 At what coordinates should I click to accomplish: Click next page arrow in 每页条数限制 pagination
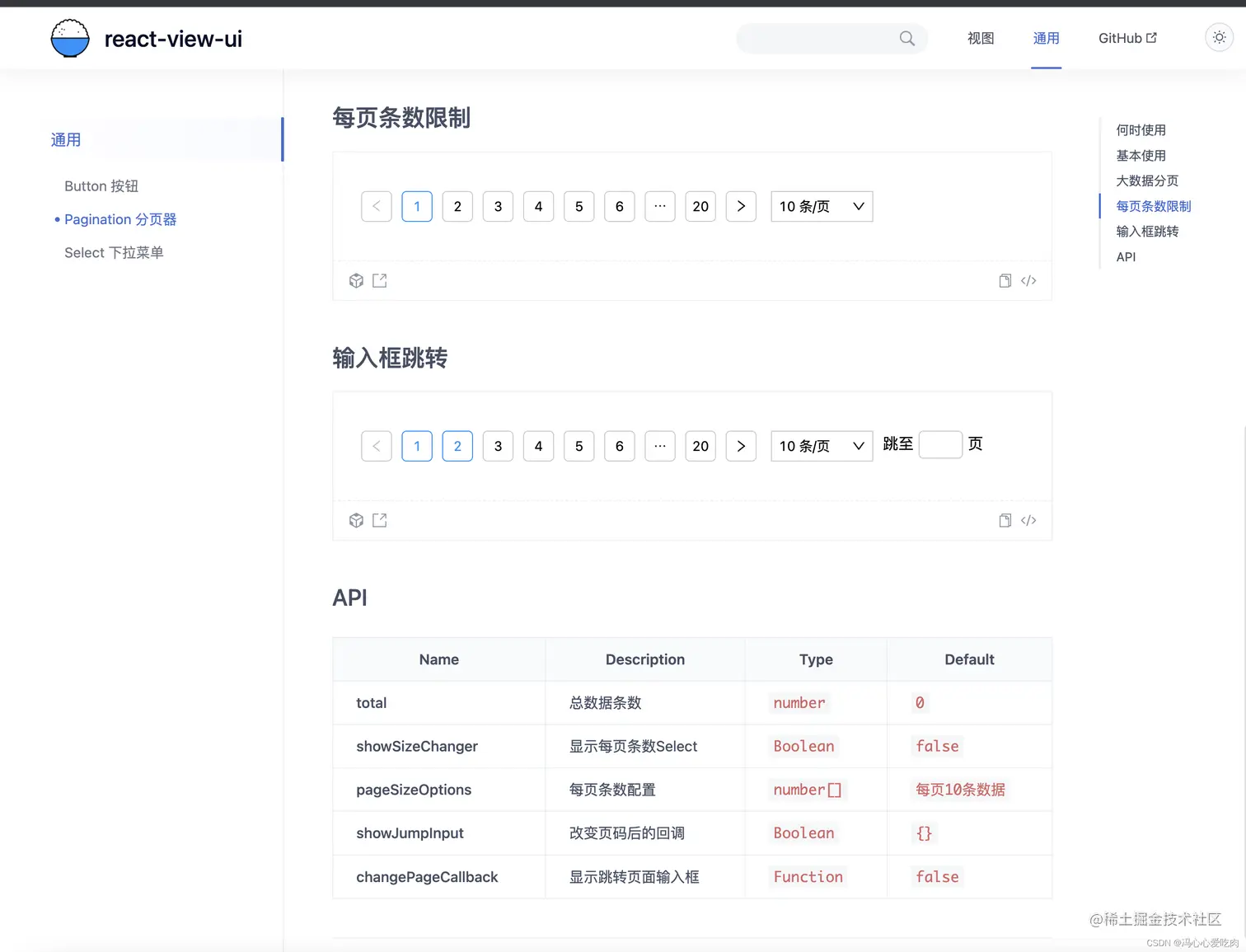pyautogui.click(x=740, y=206)
